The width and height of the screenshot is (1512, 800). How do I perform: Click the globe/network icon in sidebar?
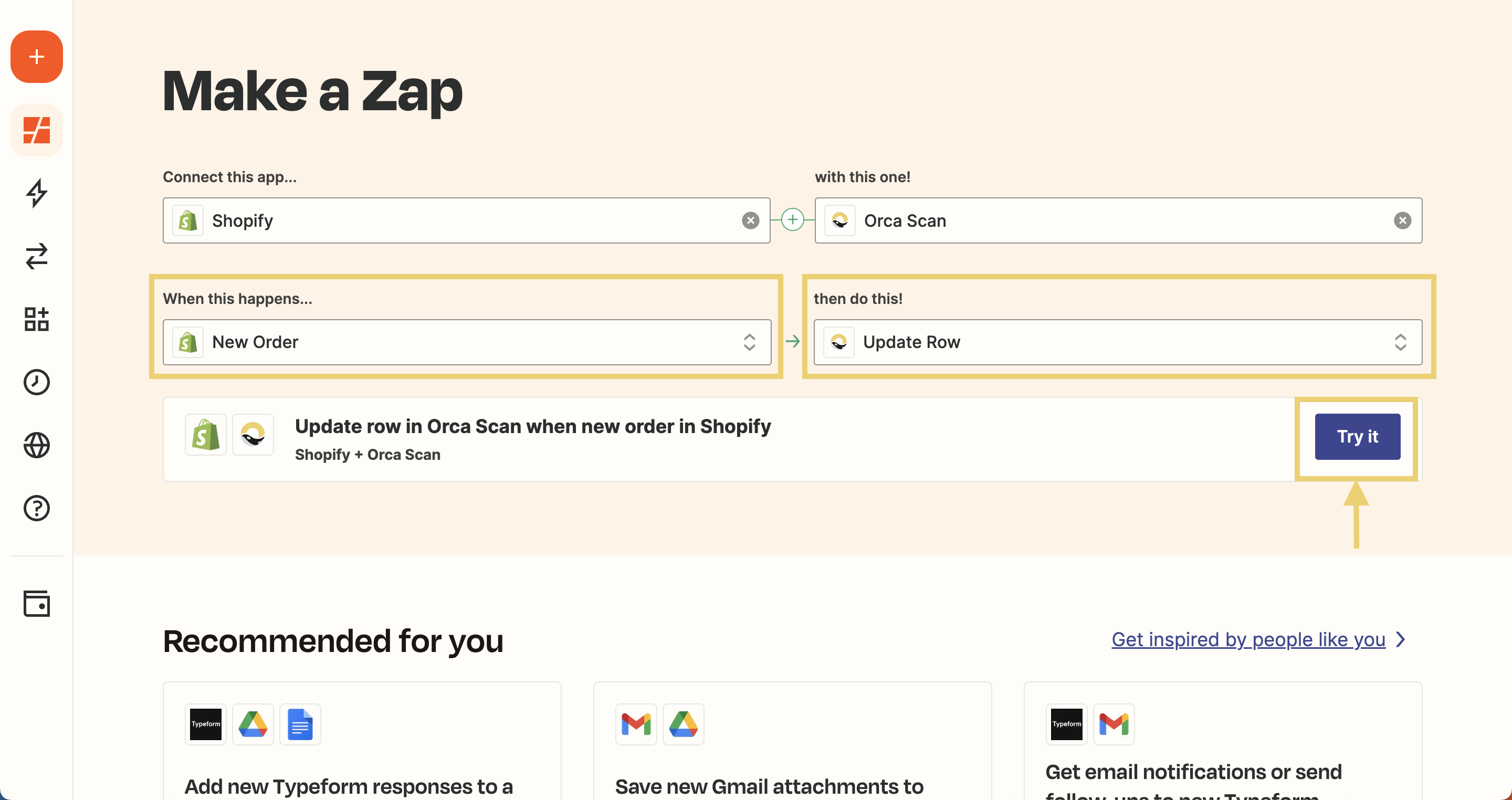(x=37, y=445)
